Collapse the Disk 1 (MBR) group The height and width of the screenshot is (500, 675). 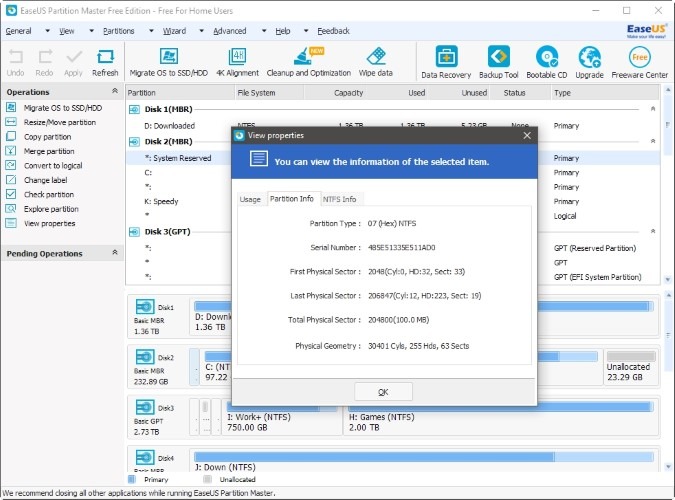click(x=652, y=109)
